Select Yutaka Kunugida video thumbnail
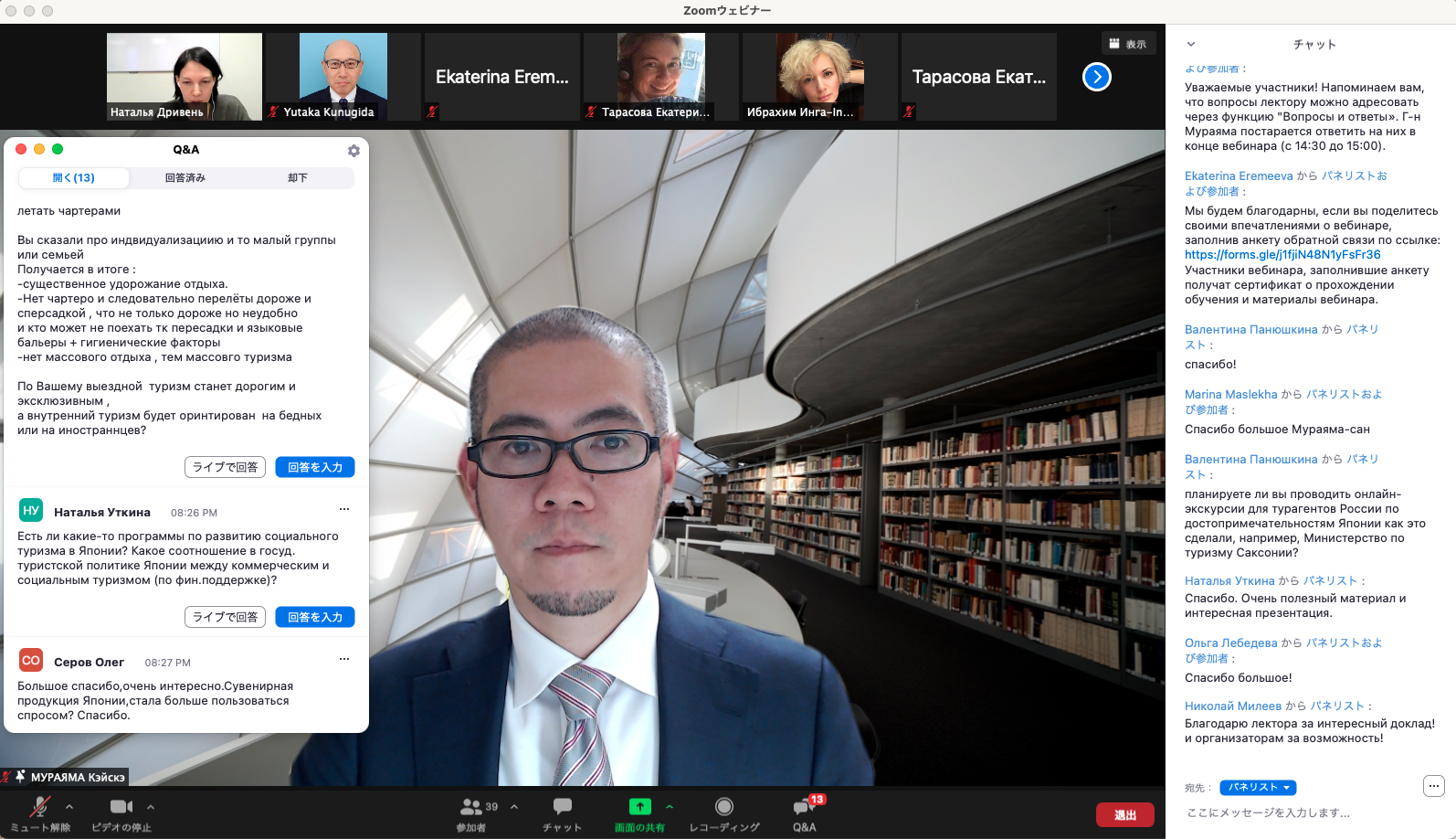The image size is (1456, 839). tap(343, 77)
